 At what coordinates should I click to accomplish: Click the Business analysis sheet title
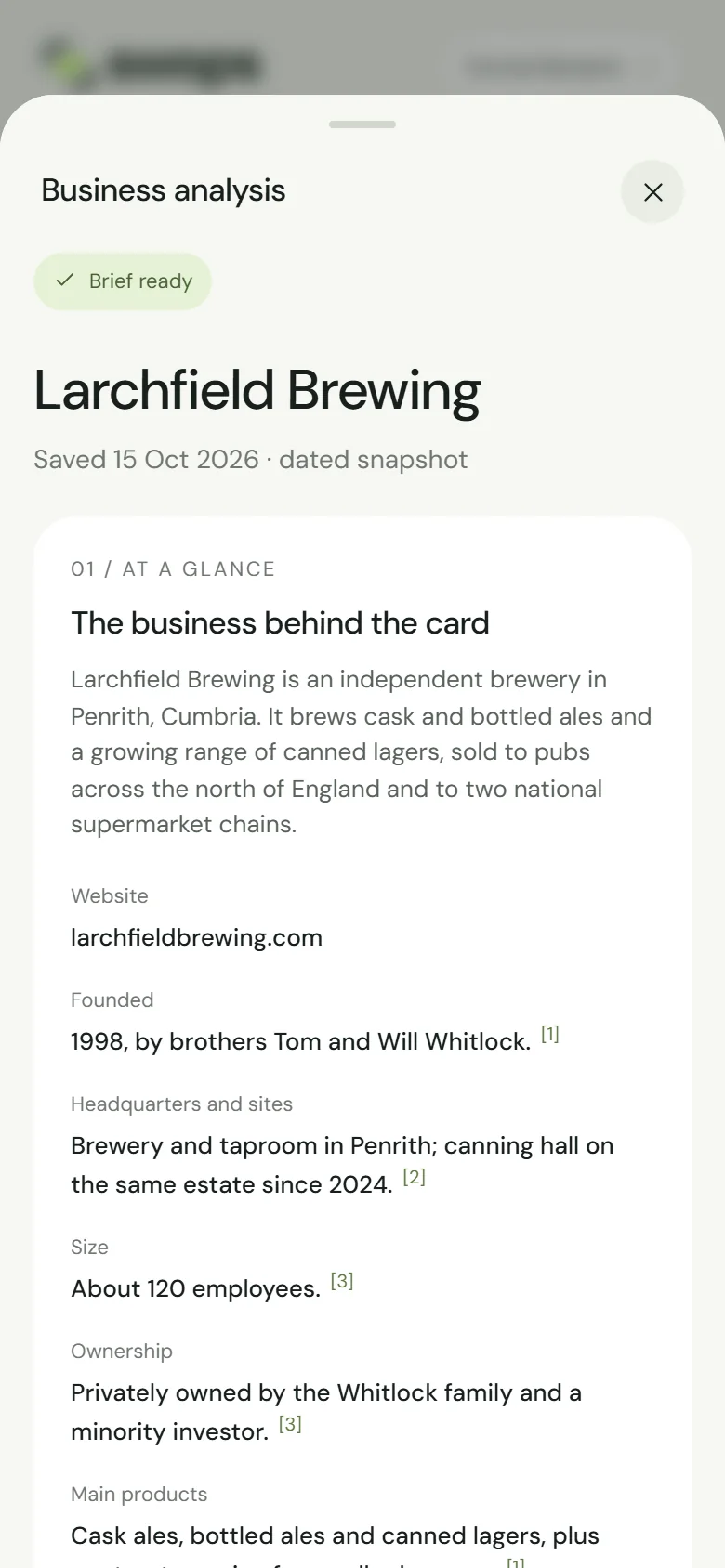tap(164, 190)
